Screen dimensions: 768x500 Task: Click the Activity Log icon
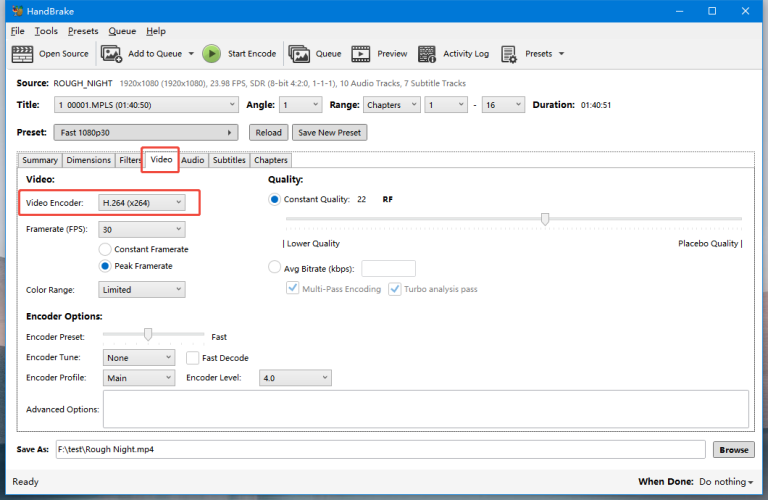pos(427,54)
